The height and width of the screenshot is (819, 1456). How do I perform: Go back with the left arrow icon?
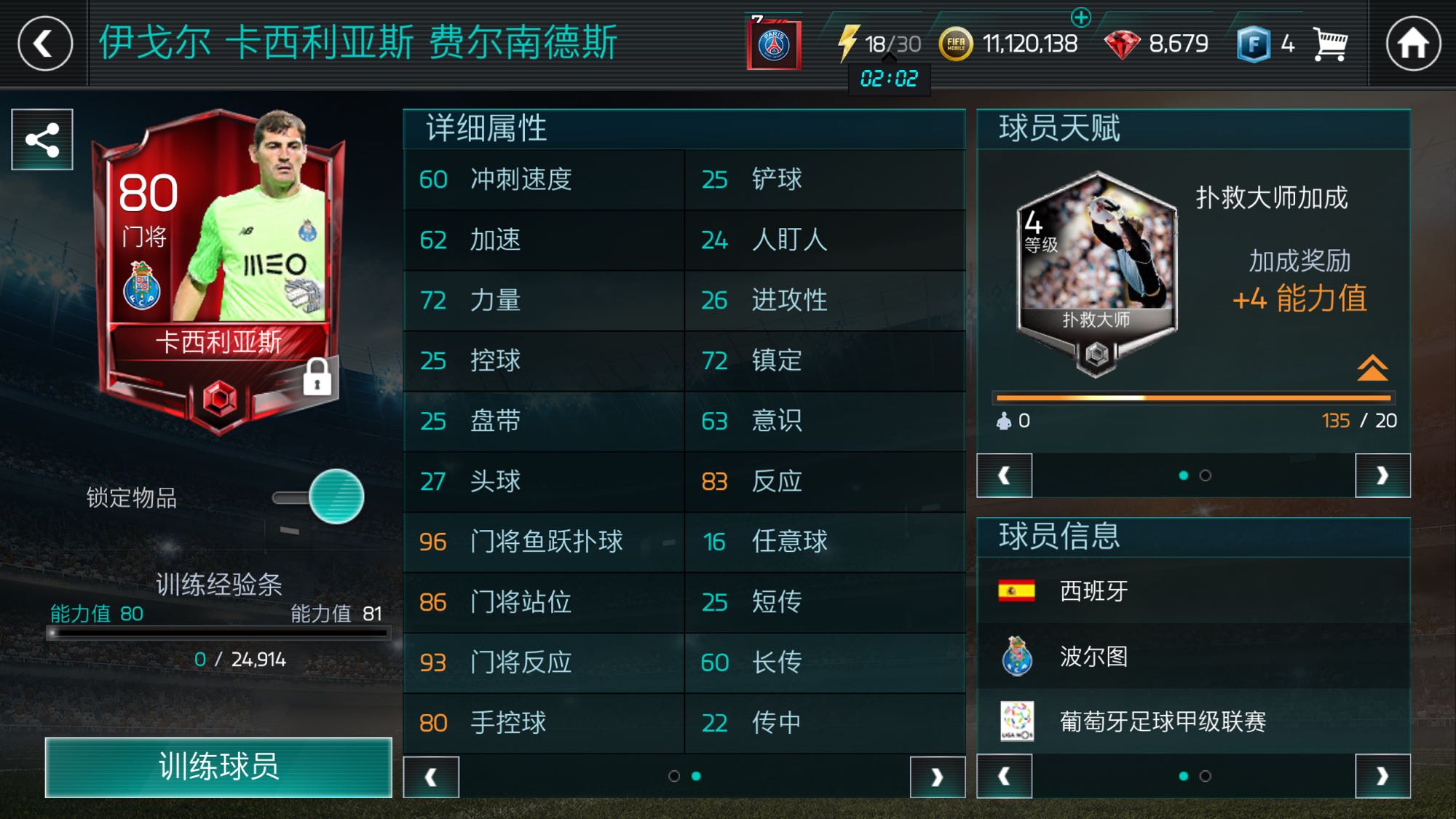(x=45, y=44)
